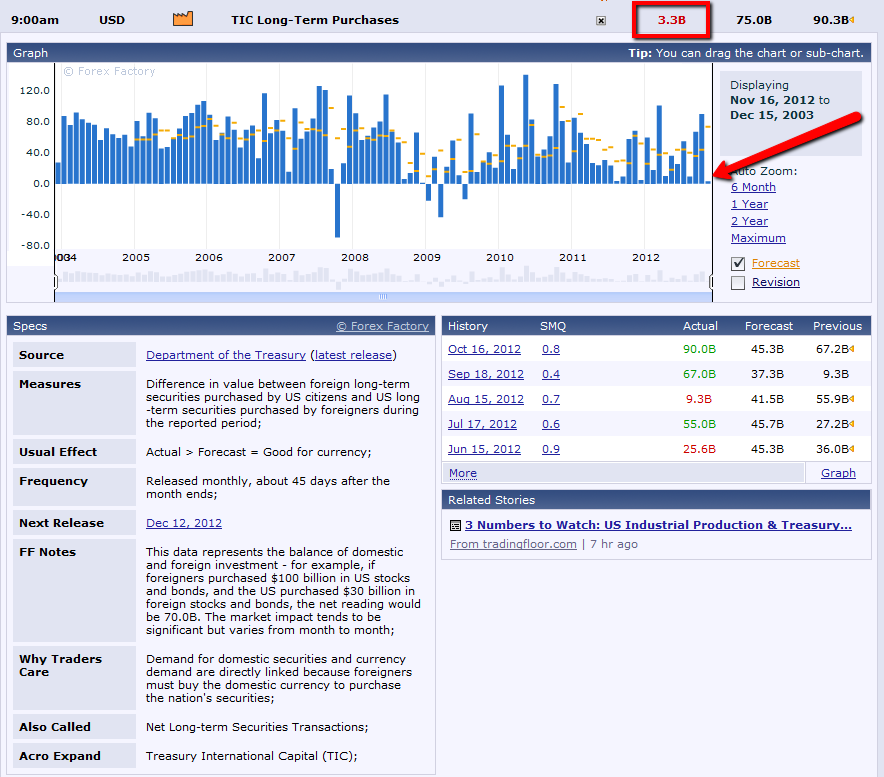Open history entry Jun 15, 2012
The width and height of the screenshot is (884, 777).
coord(484,449)
